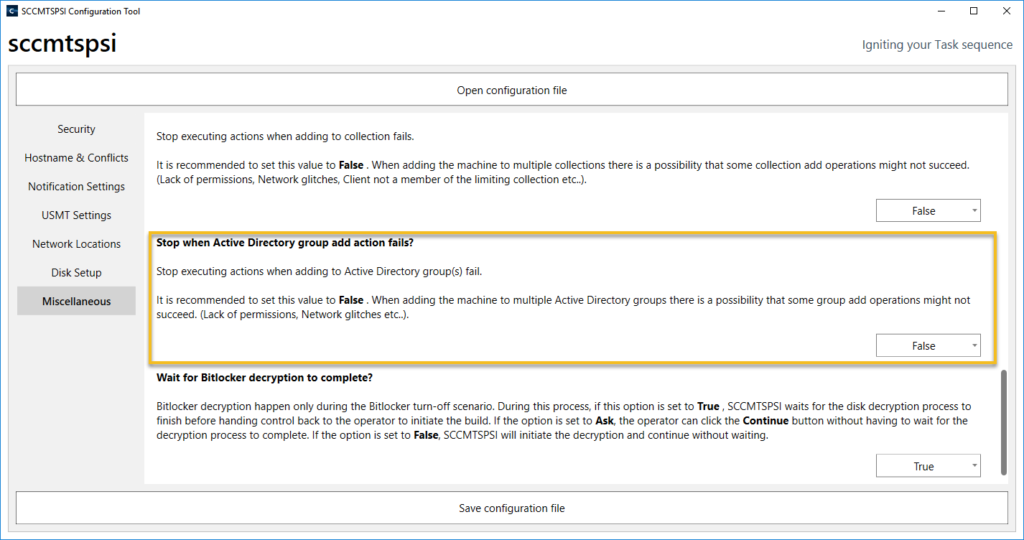Screen dimensions: 1024x540
Task: Switch to Hostname & Conflicts section
Action: click(x=76, y=158)
